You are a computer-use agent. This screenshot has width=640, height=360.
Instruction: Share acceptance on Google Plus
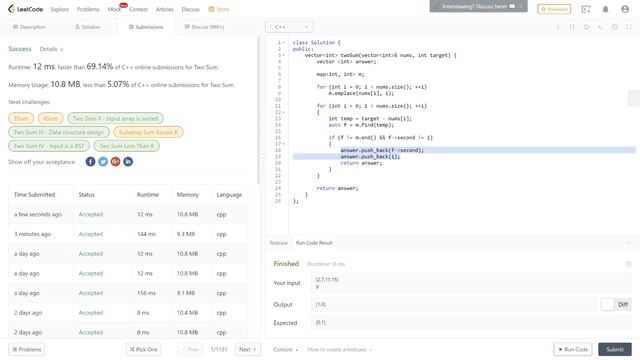tap(116, 162)
